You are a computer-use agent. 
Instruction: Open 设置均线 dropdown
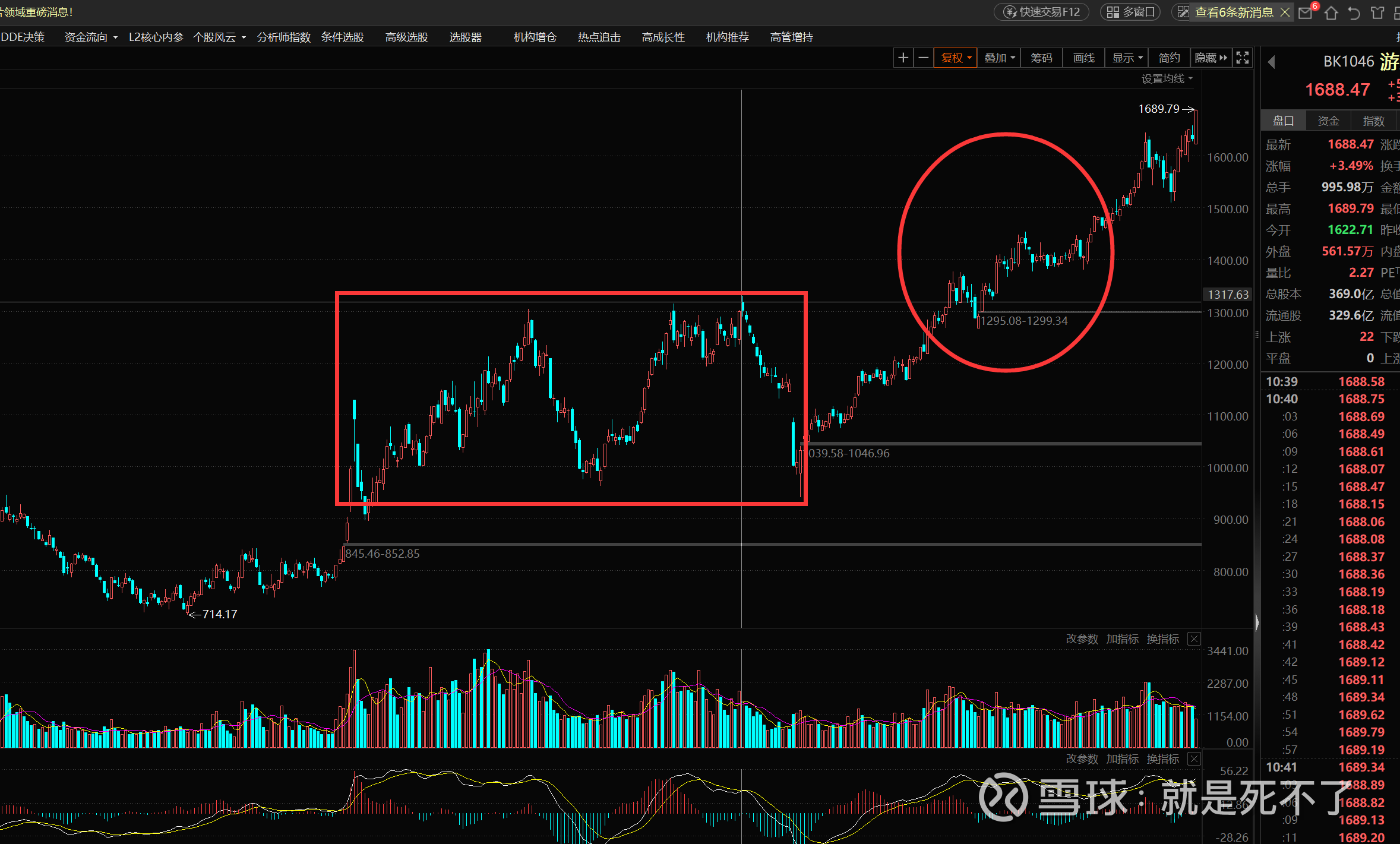point(1167,78)
